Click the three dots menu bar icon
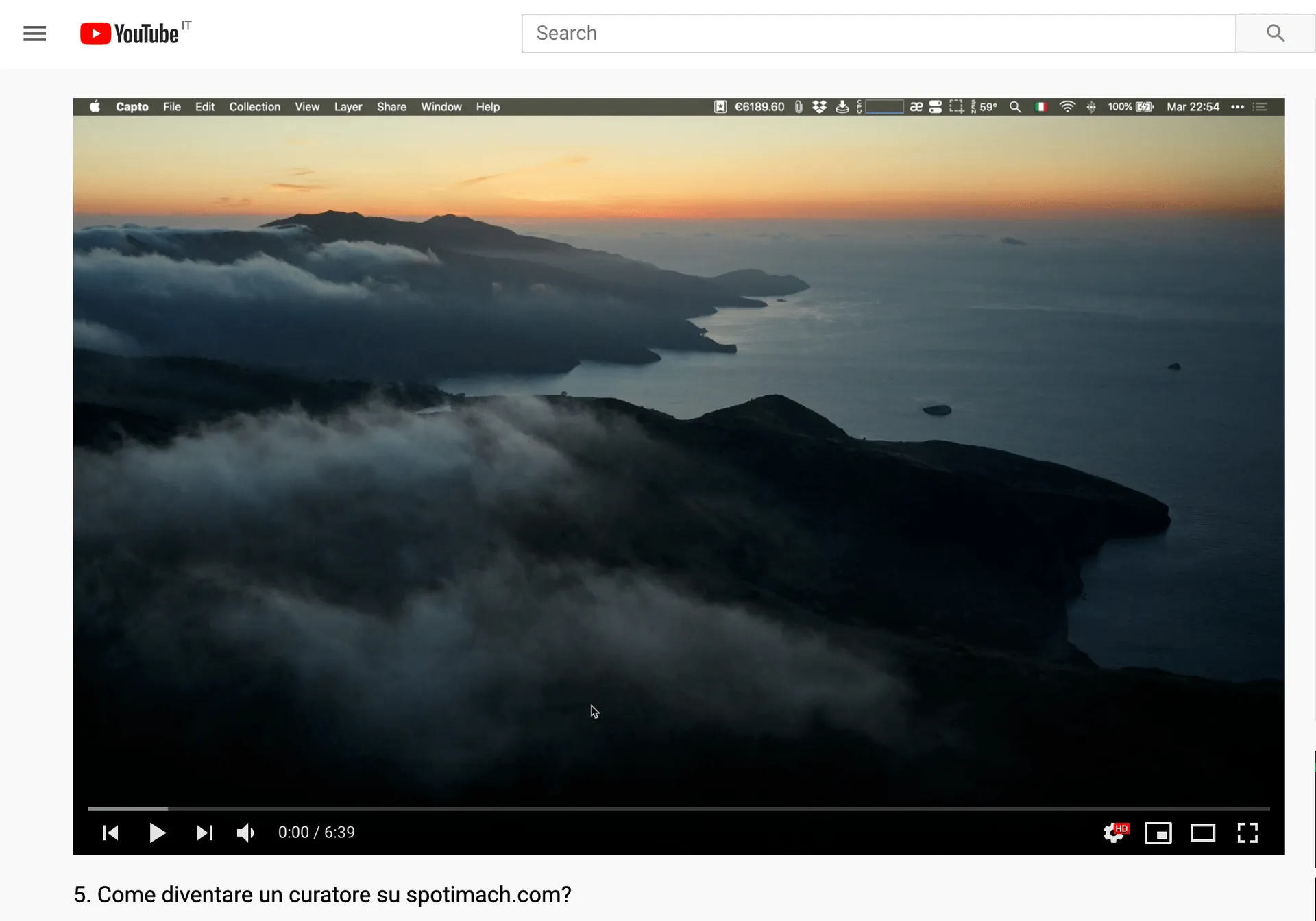1316x921 pixels. 1237,107
